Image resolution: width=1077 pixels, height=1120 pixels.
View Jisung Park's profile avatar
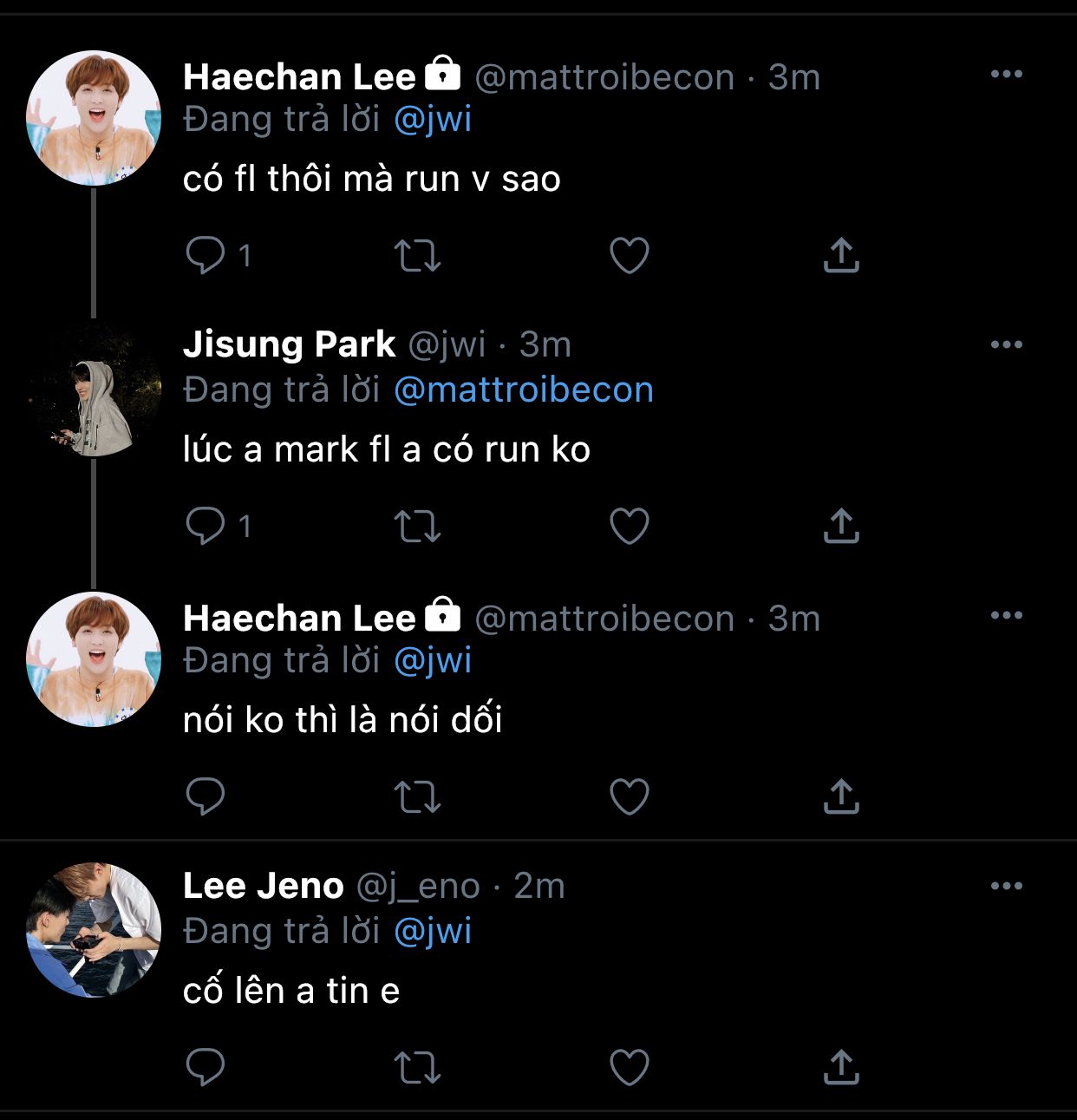coord(94,390)
